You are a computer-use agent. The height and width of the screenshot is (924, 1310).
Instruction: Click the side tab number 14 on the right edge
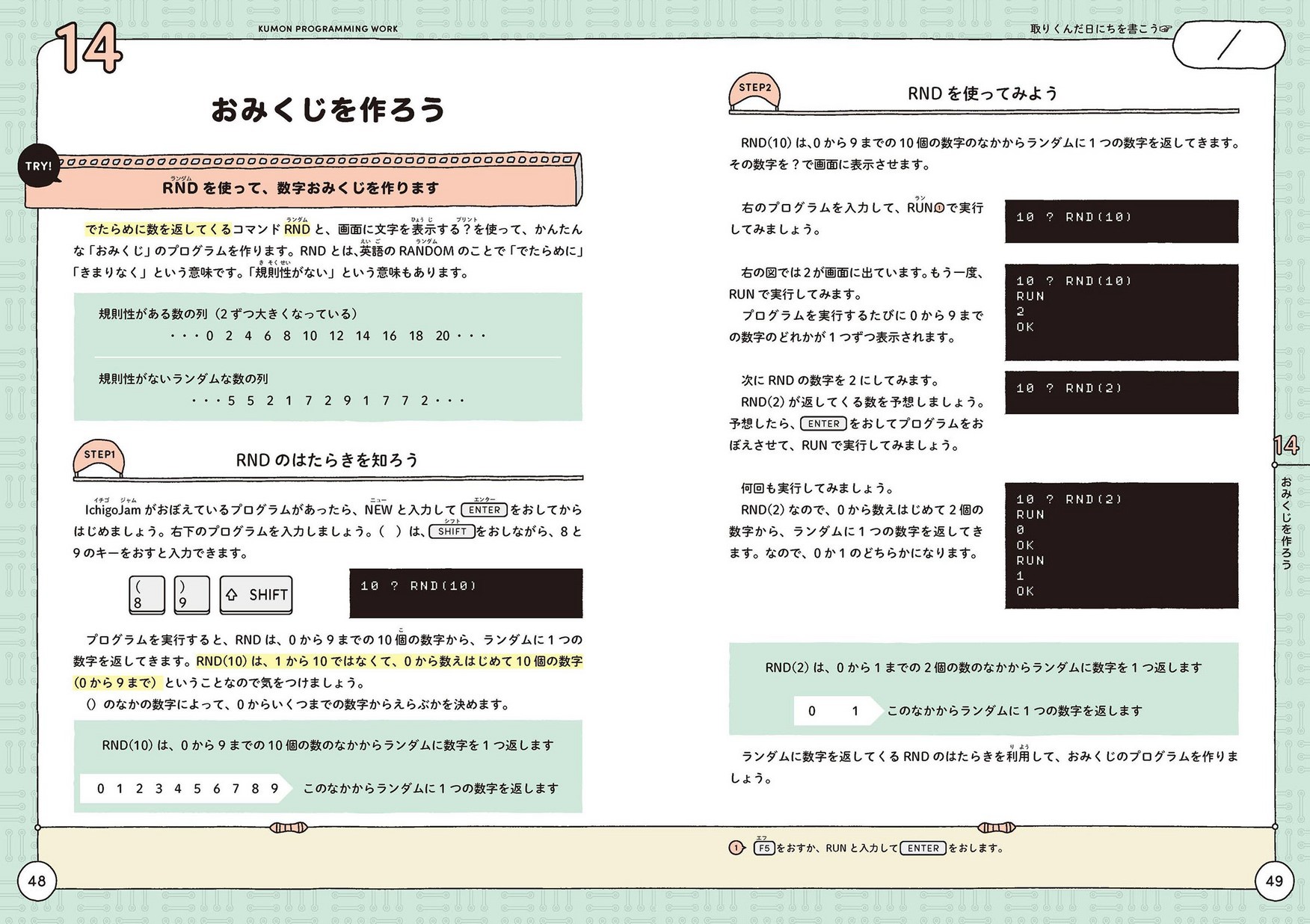[1286, 446]
